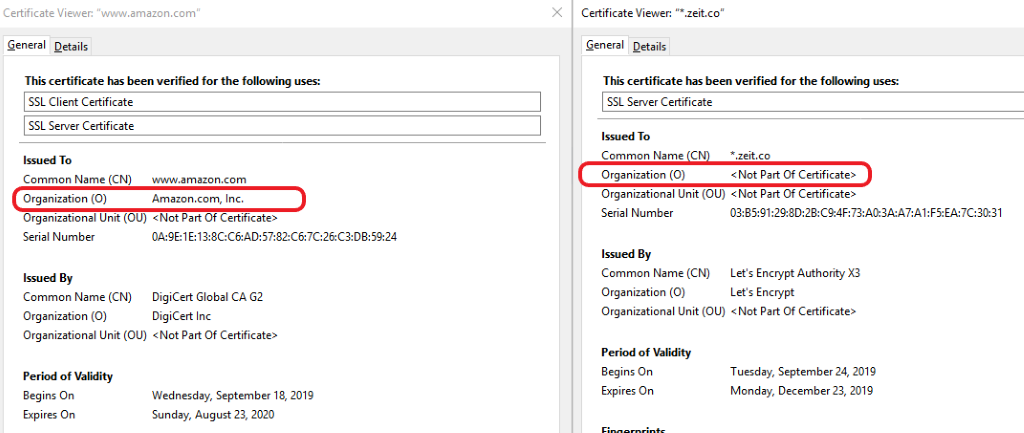1024x433 pixels.
Task: Open the General tab in amazon.com viewer
Action: click(26, 46)
